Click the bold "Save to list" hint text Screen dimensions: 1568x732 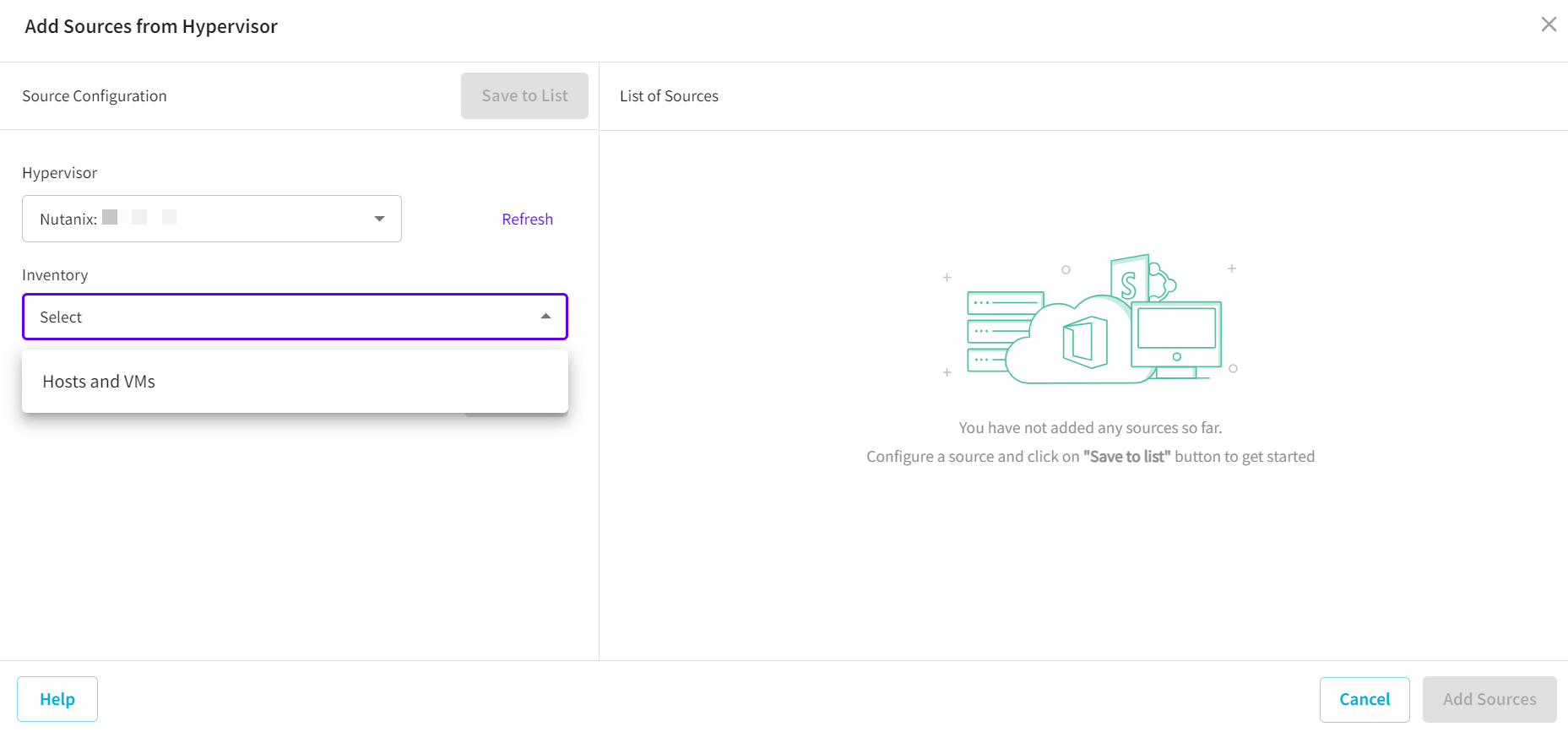(1126, 457)
